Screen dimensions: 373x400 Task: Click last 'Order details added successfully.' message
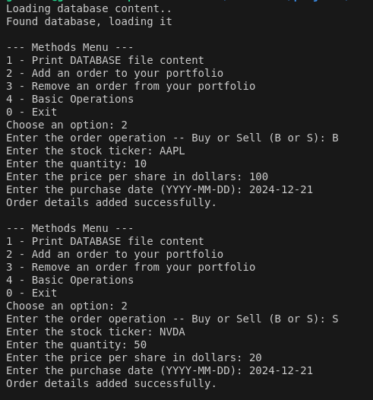tap(111, 384)
